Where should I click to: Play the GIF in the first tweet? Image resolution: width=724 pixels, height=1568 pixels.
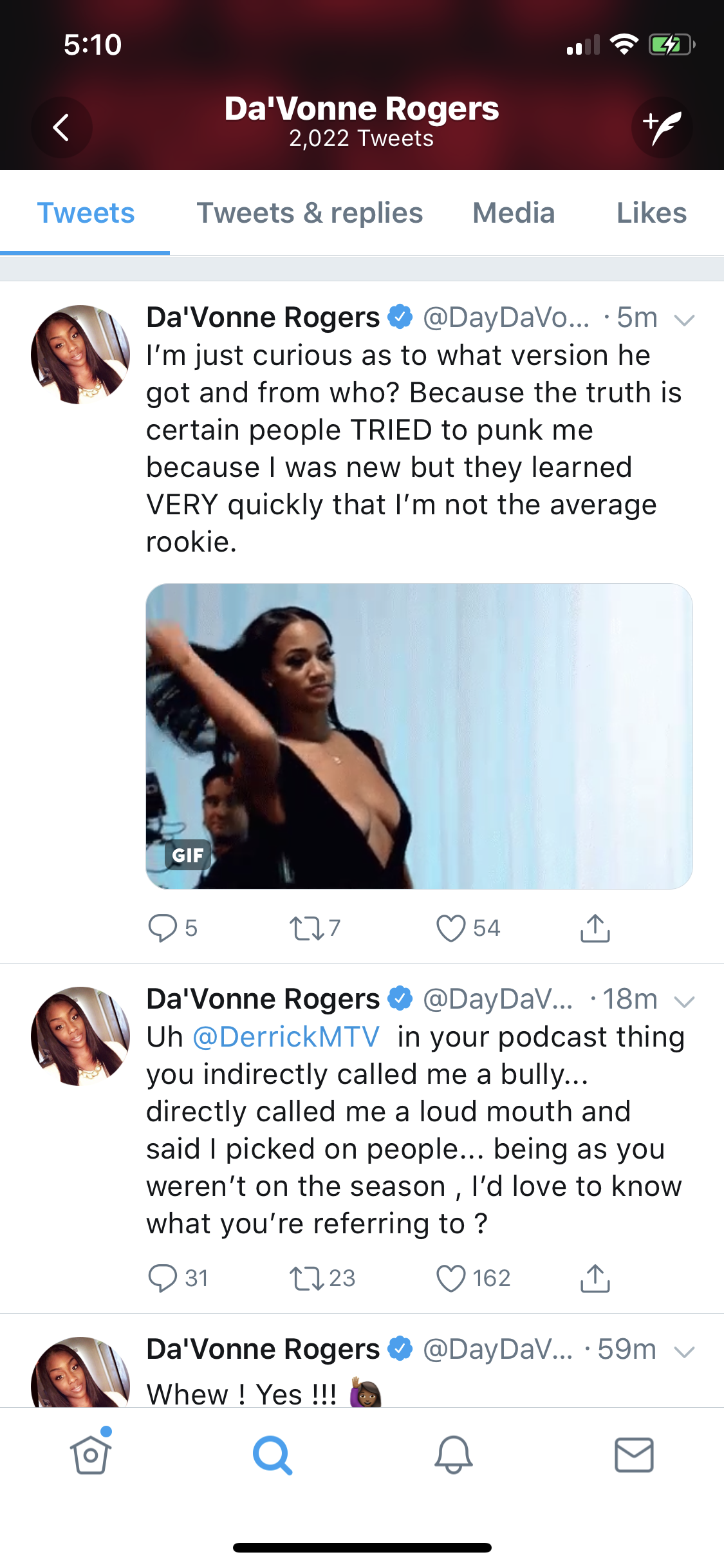419,736
